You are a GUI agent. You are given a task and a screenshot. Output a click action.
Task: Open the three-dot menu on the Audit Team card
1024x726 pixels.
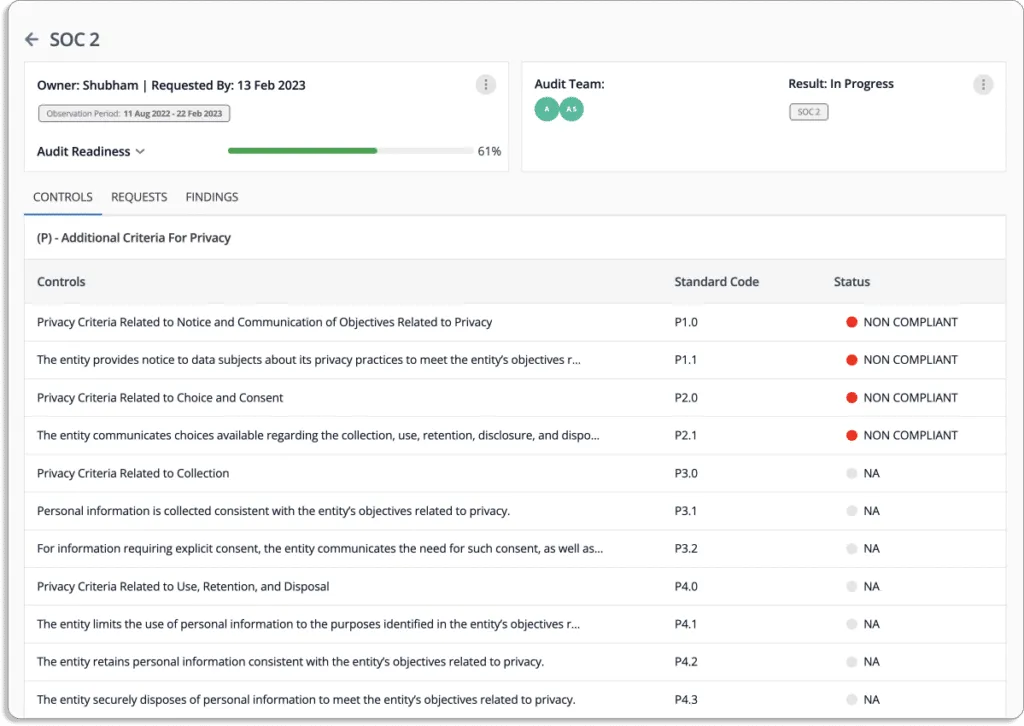point(983,85)
